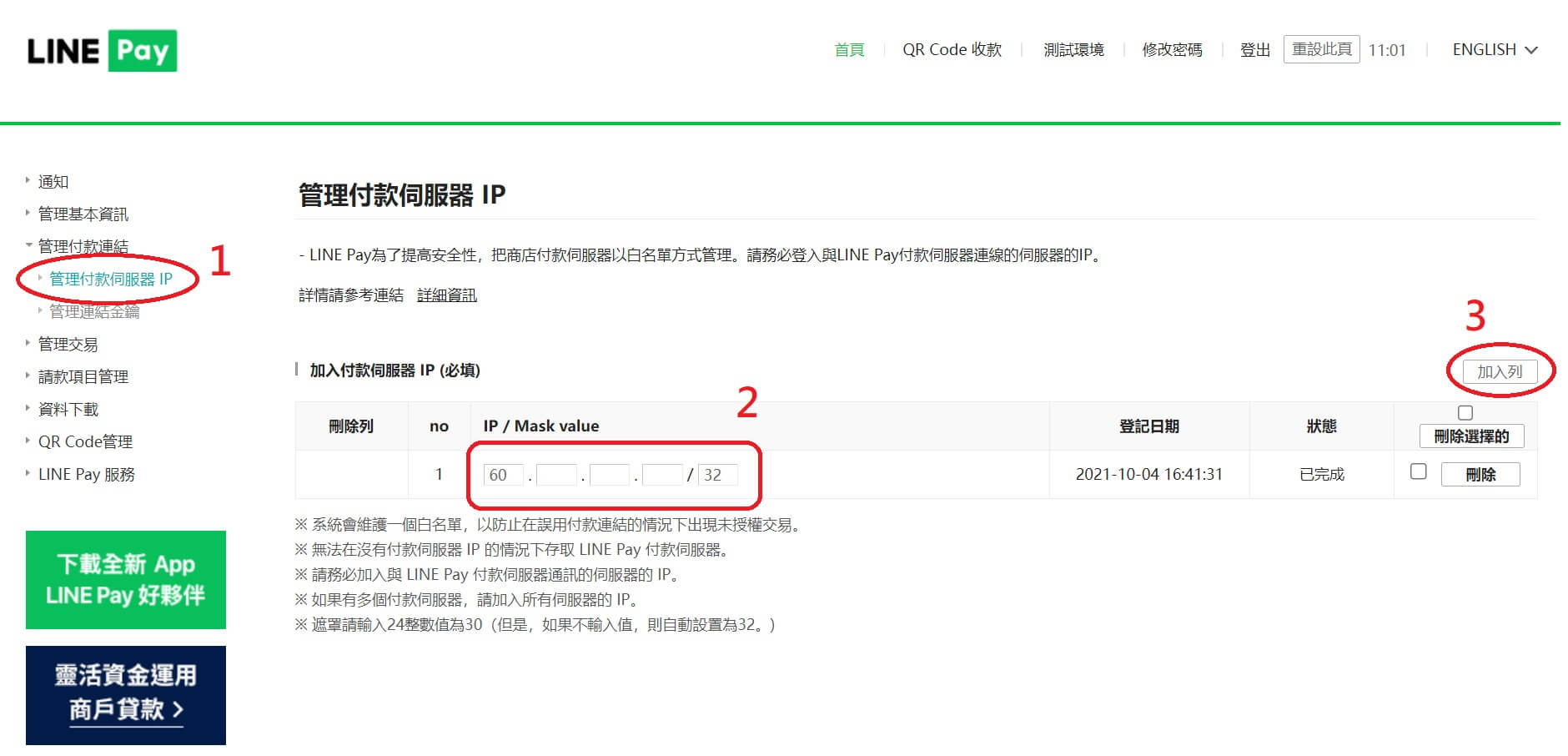Click the 加入列 add row button

click(1499, 372)
